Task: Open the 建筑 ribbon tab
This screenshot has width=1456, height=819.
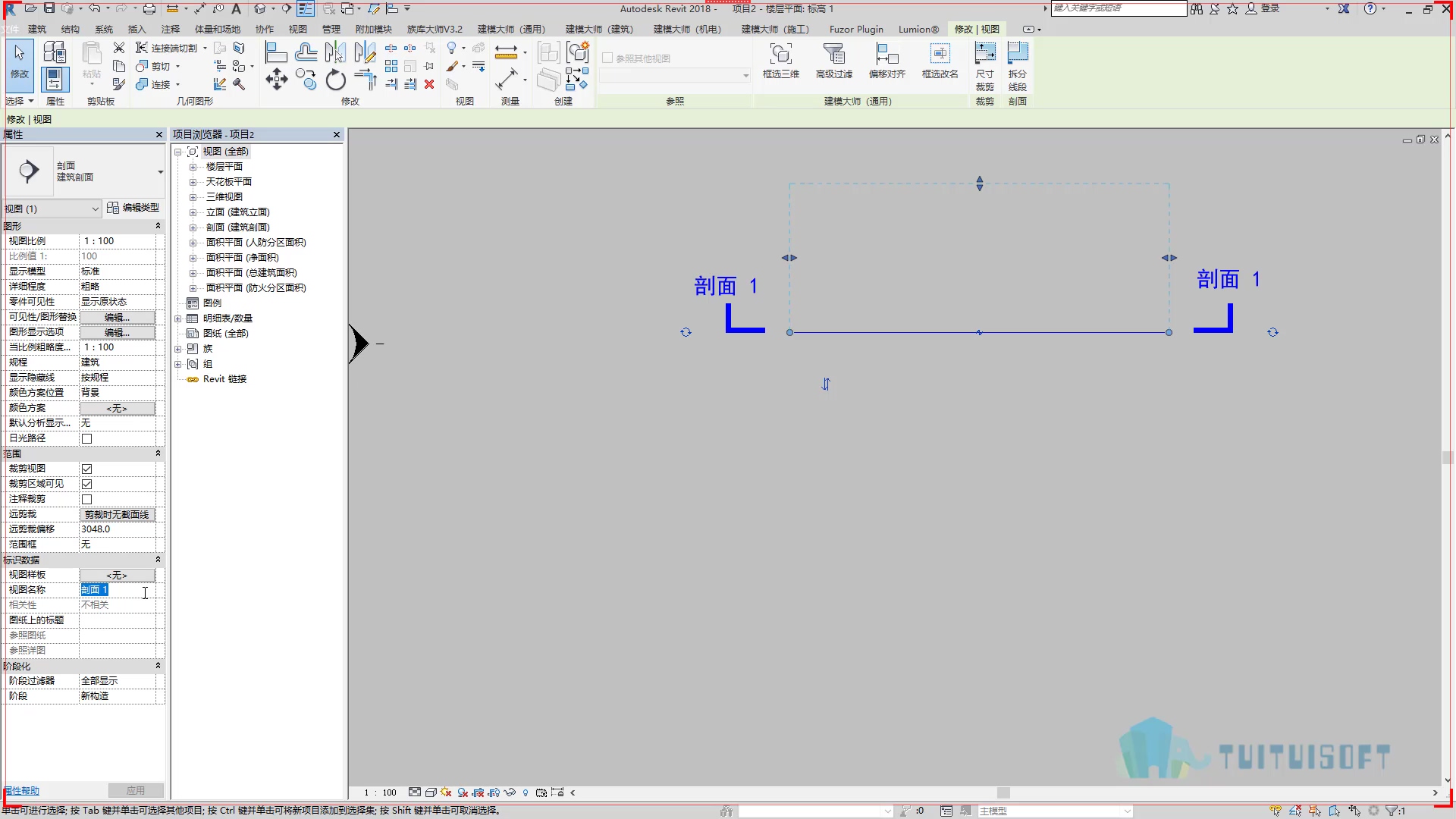Action: (36, 29)
